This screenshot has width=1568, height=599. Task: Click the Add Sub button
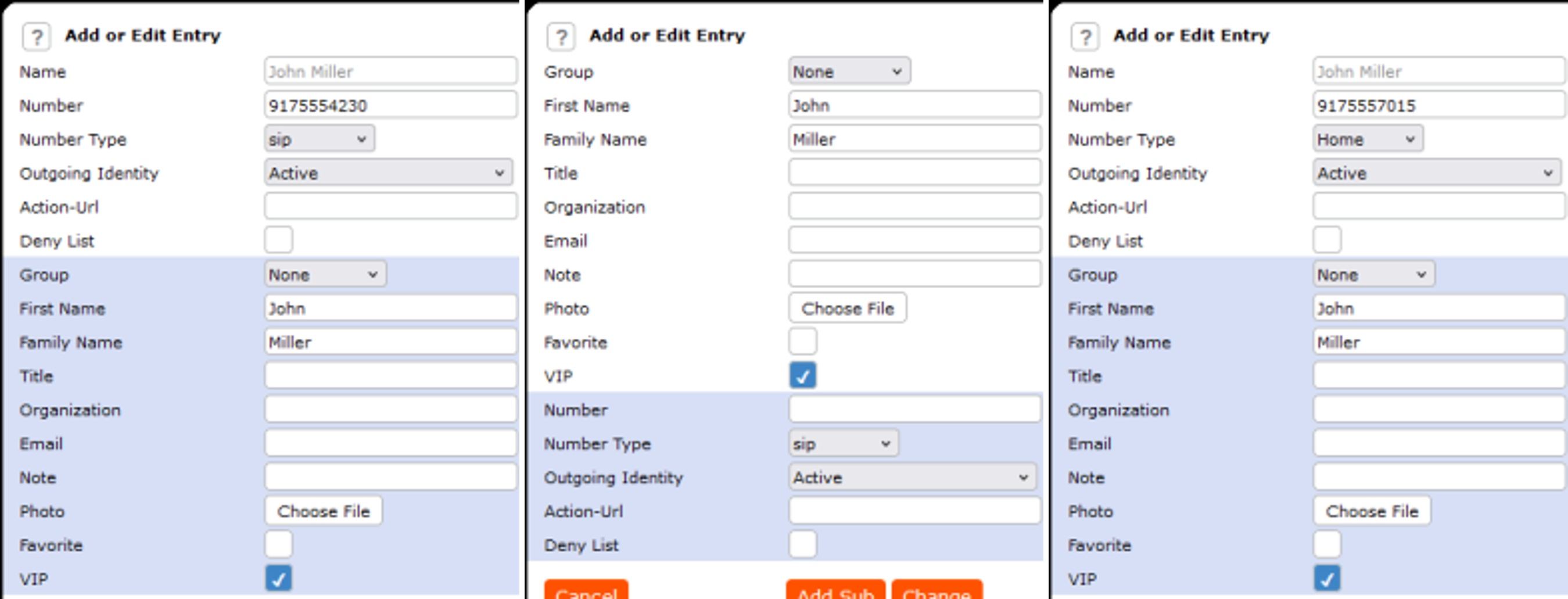pos(835,590)
